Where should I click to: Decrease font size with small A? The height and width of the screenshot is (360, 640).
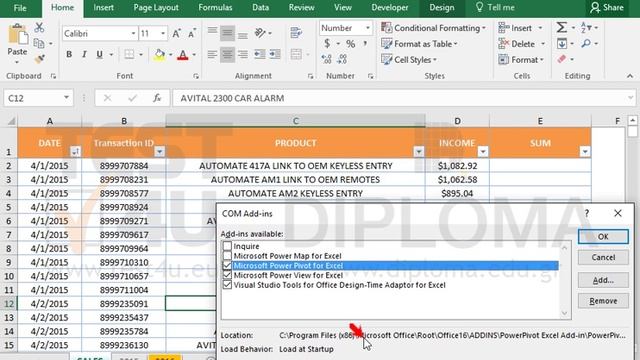pyautogui.click(x=191, y=33)
